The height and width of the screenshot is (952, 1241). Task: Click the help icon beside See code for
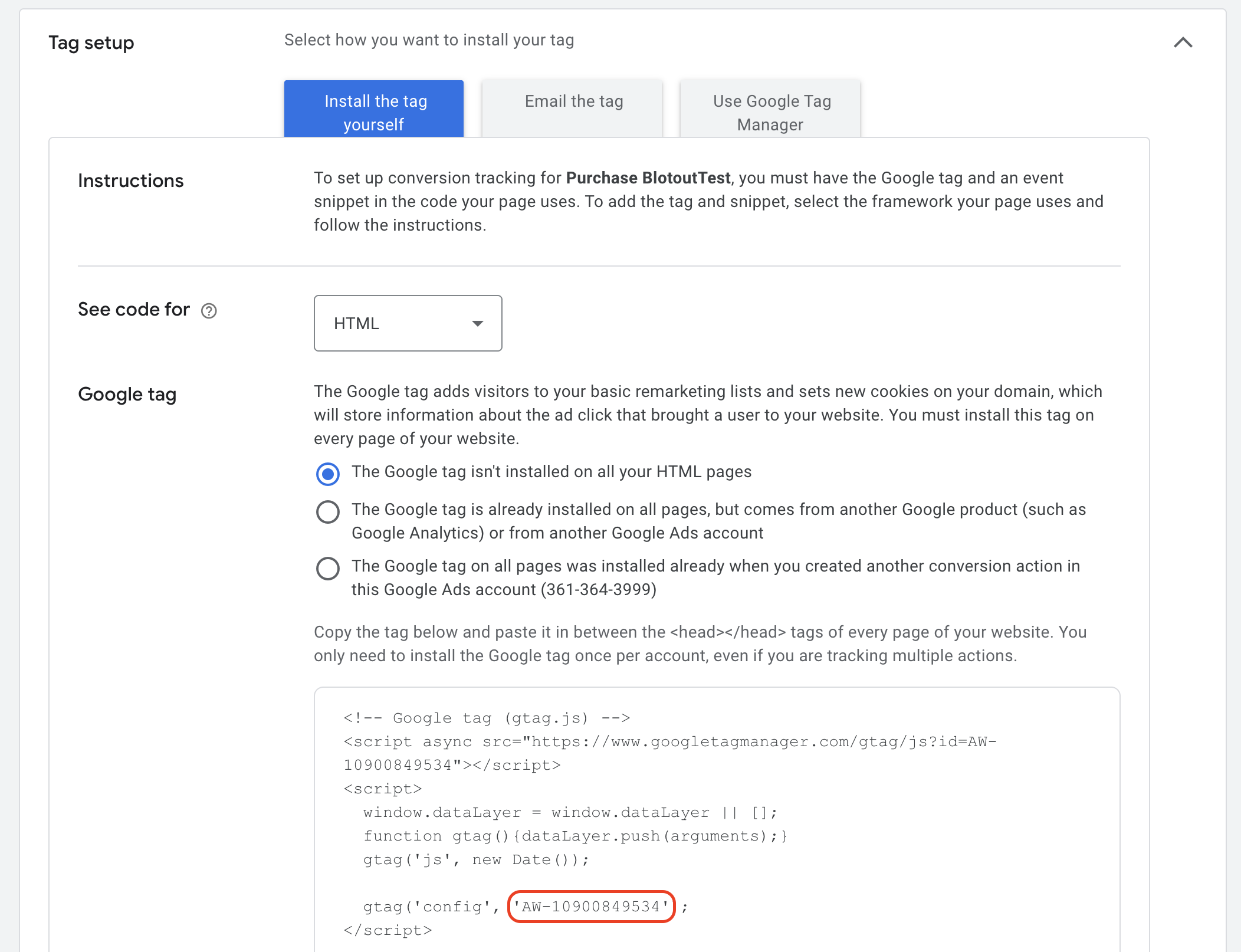[209, 311]
